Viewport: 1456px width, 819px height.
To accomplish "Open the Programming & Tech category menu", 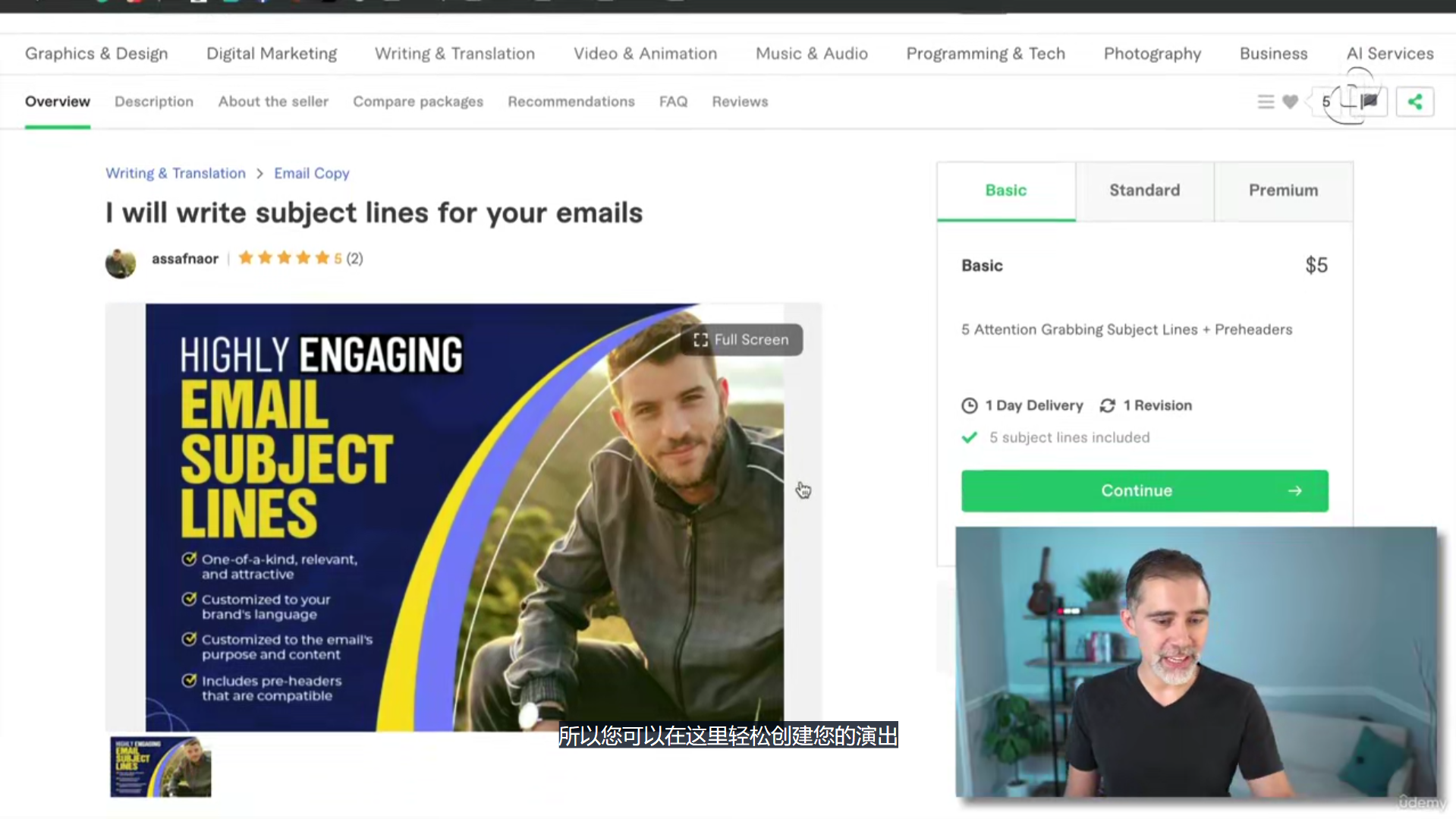I will point(986,54).
